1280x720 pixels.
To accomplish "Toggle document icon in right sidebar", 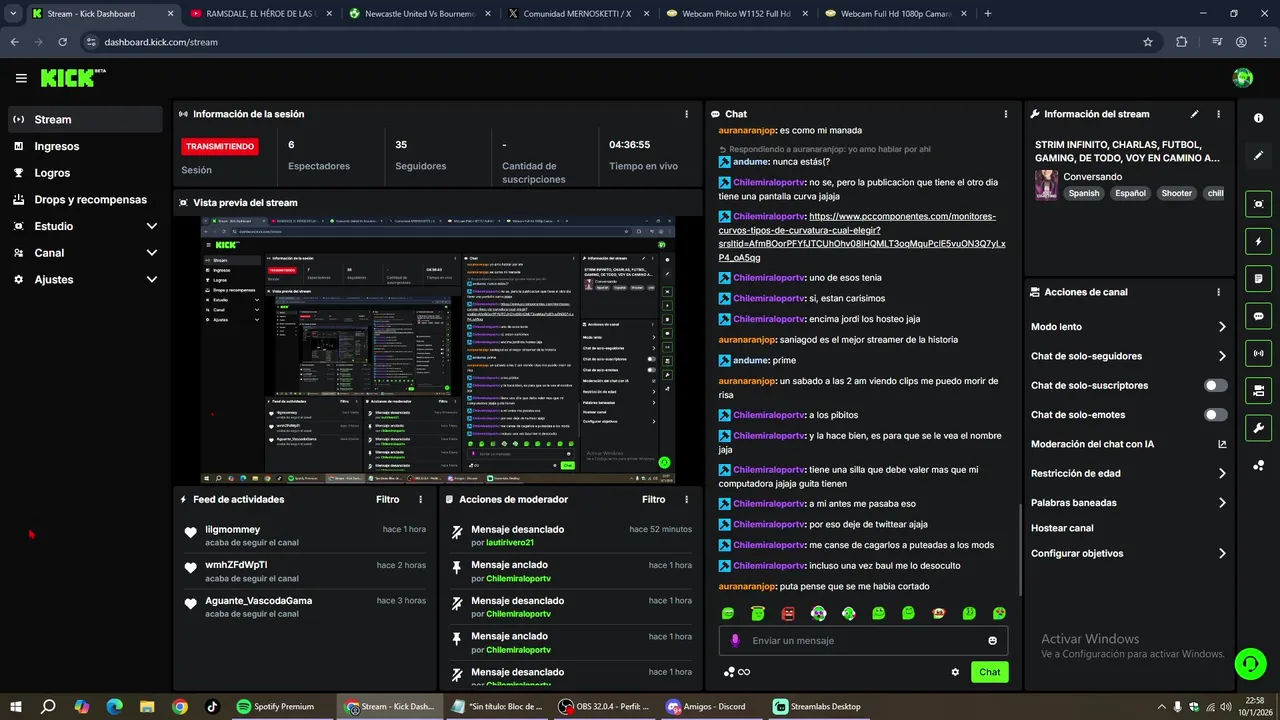I will [x=1258, y=278].
